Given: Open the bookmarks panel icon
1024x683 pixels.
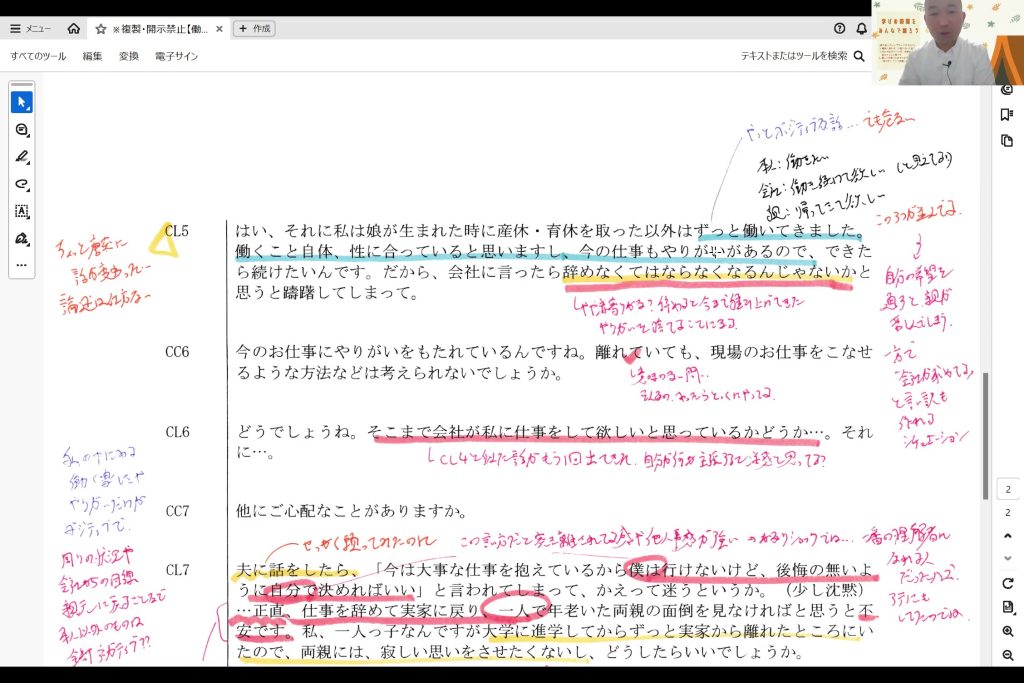Looking at the screenshot, I should 1007,115.
